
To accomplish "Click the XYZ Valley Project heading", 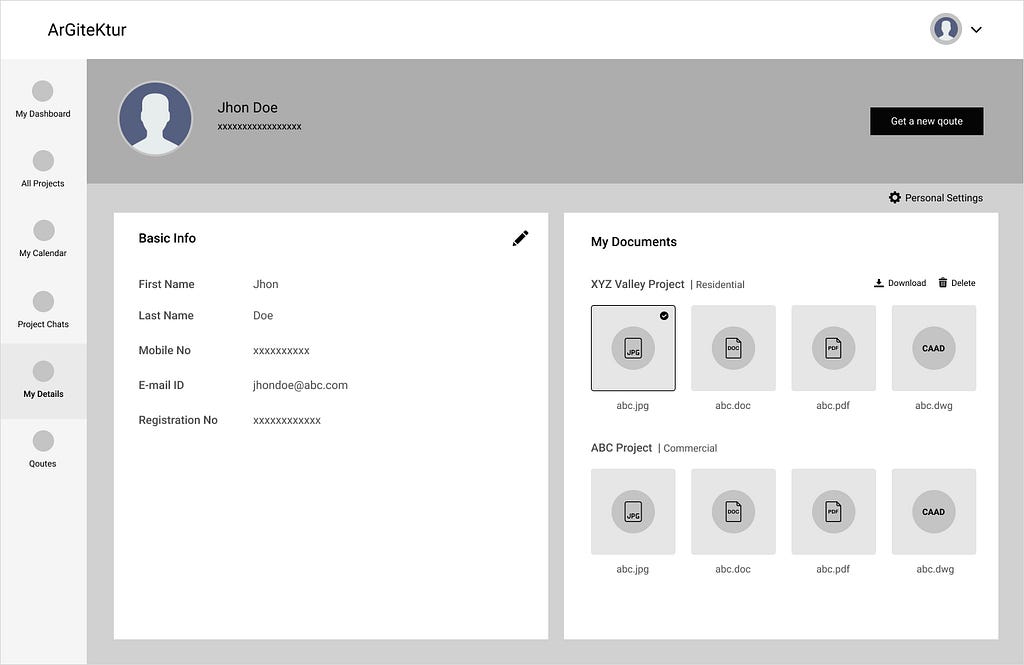I will click(x=637, y=284).
